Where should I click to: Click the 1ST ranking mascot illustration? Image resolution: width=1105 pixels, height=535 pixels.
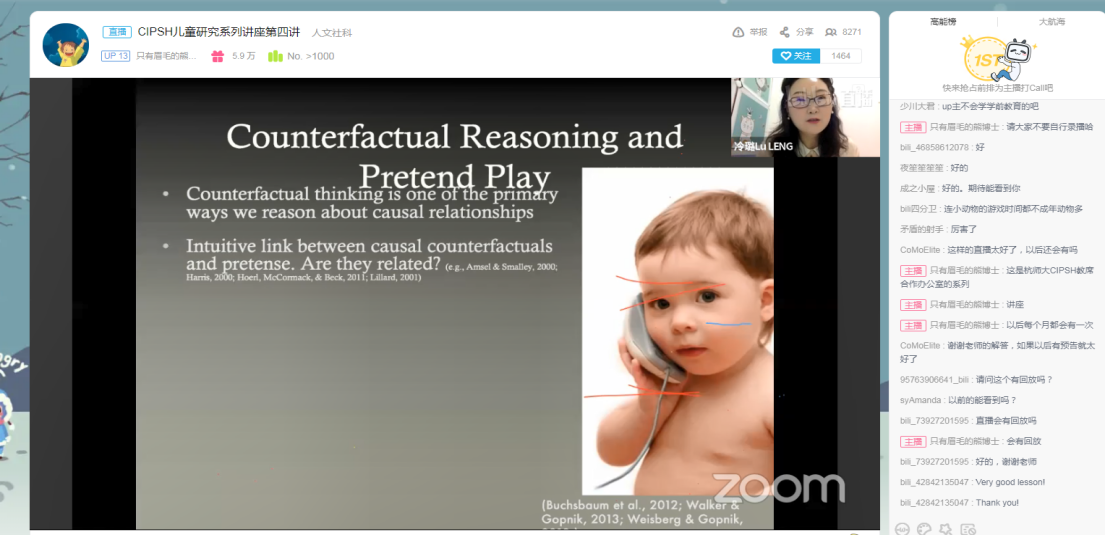(995, 58)
